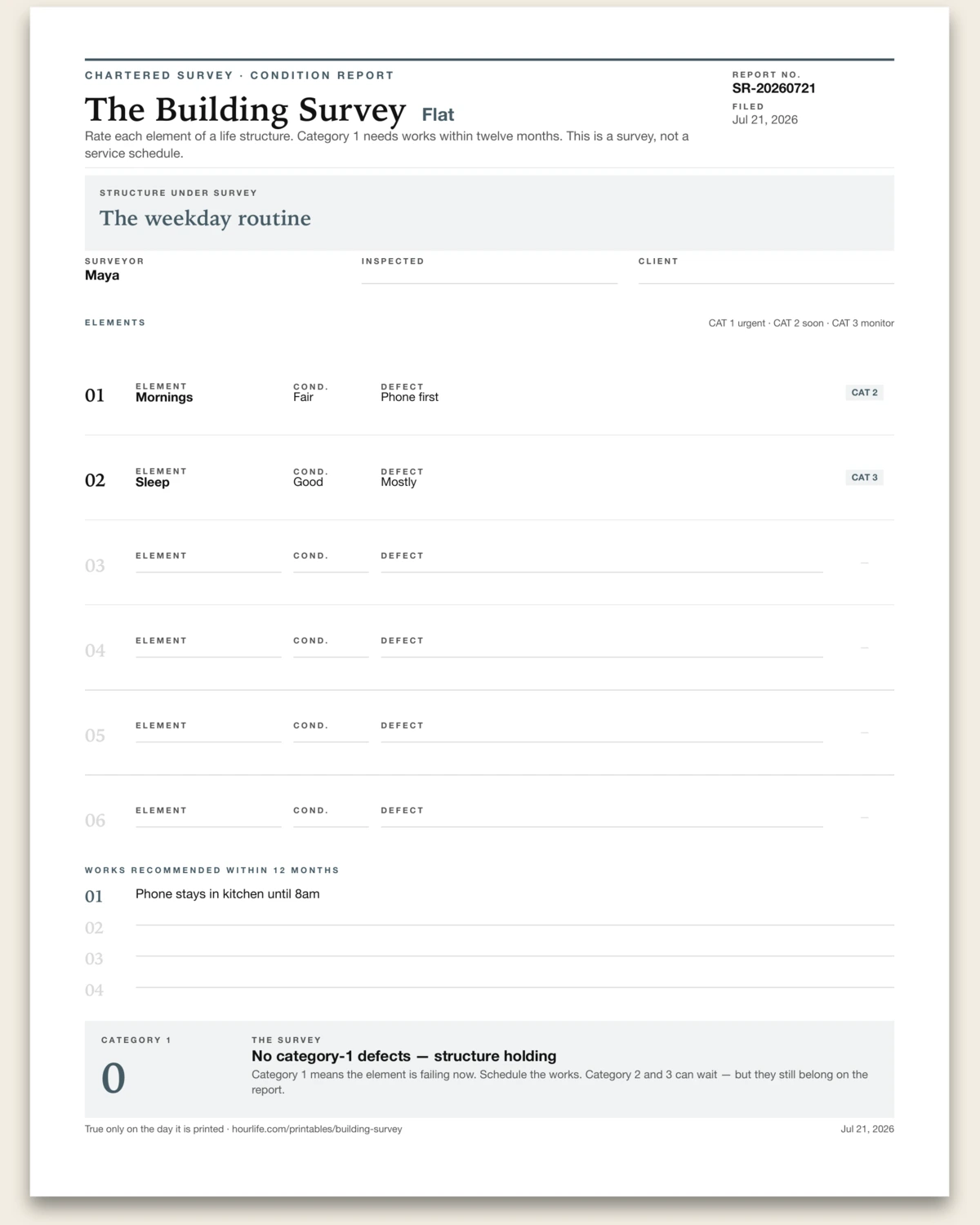Click the Category 1 count of 0

pyautogui.click(x=114, y=1078)
